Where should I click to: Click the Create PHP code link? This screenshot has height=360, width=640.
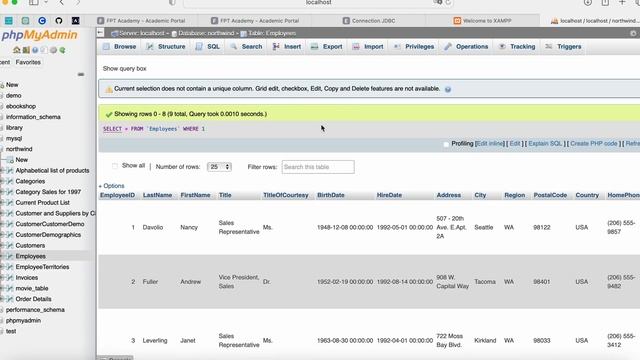[x=593, y=144]
